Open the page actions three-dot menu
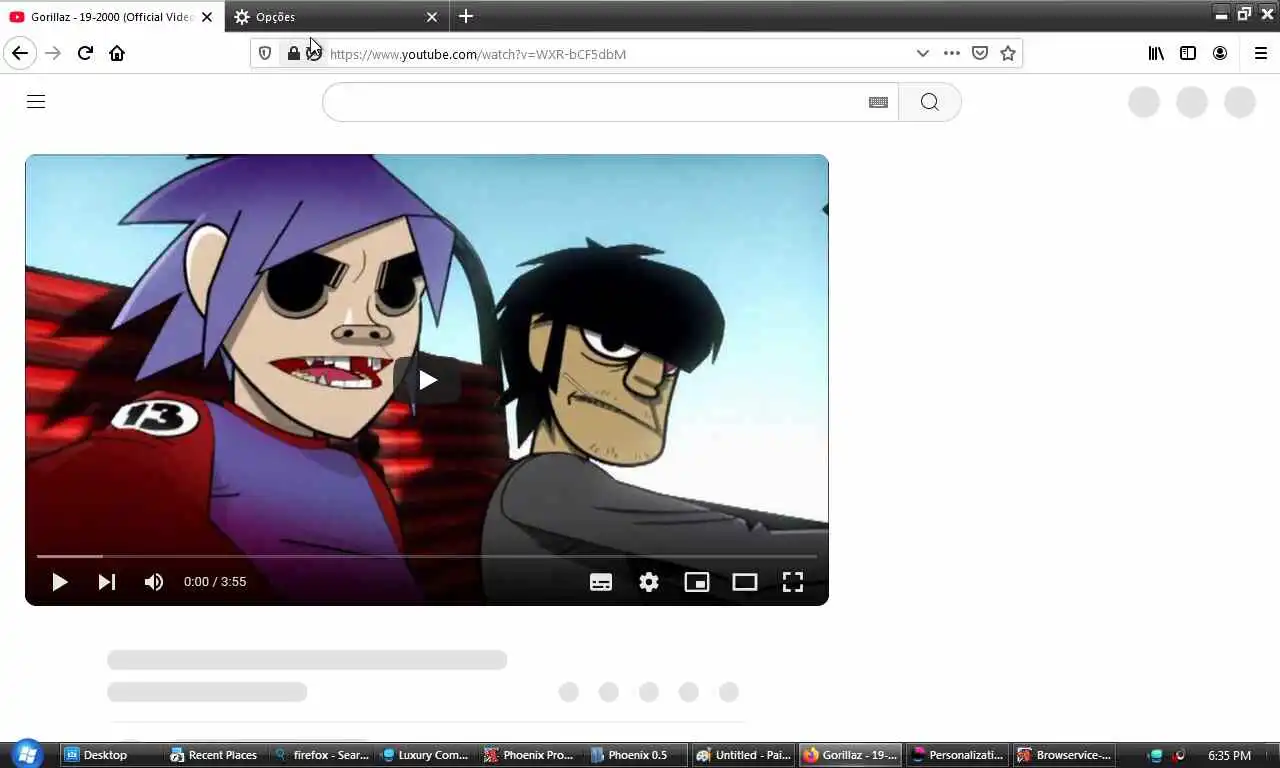 click(952, 53)
